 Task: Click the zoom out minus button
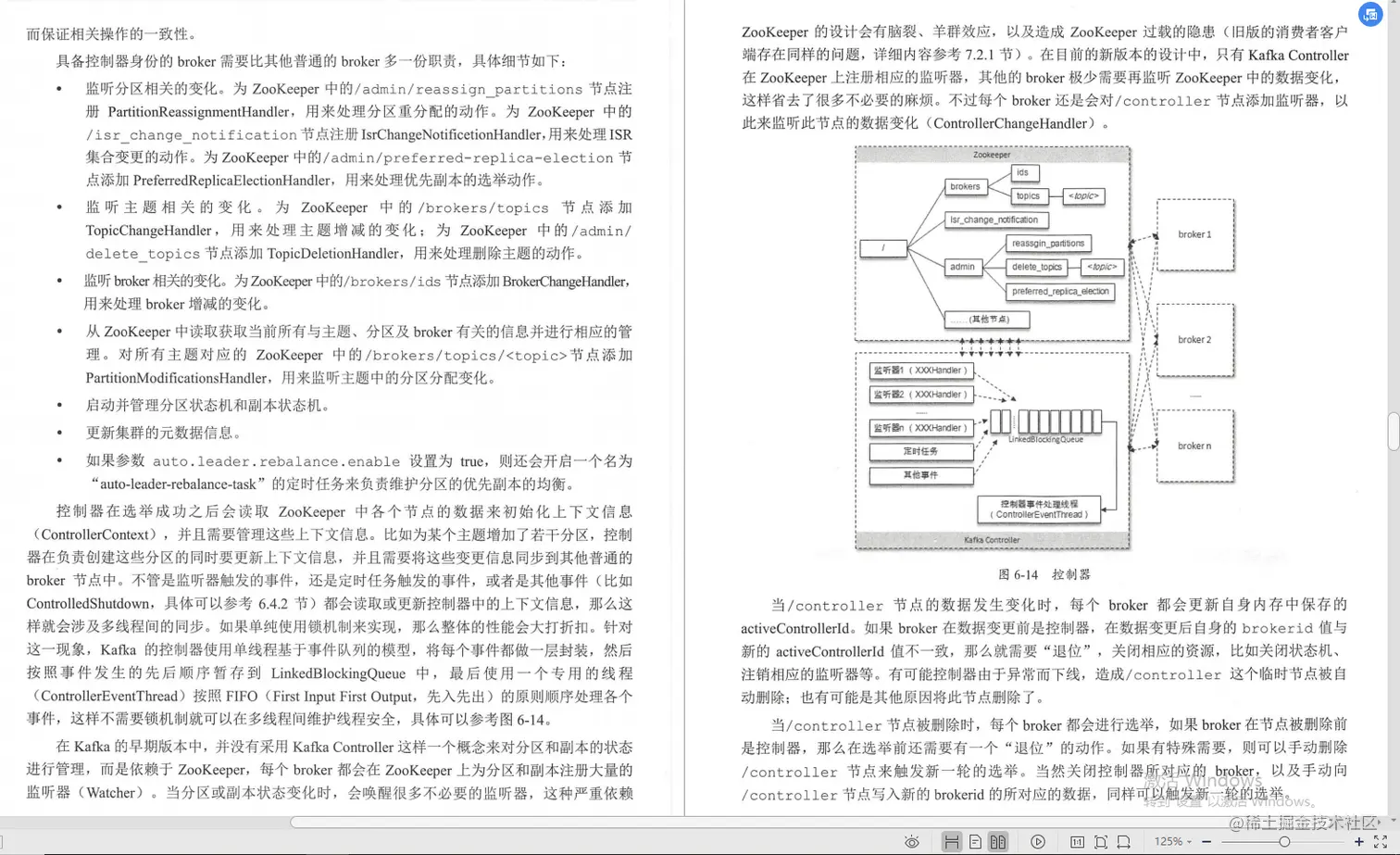pyautogui.click(x=1205, y=843)
